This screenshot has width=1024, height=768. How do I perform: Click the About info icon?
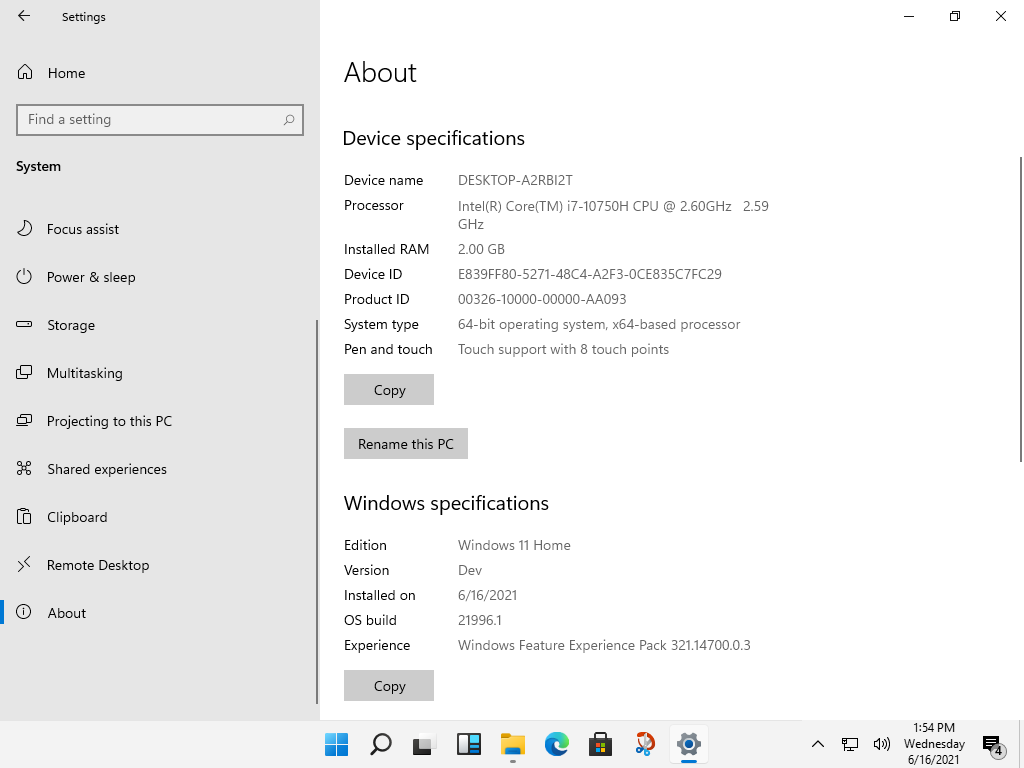pyautogui.click(x=24, y=612)
